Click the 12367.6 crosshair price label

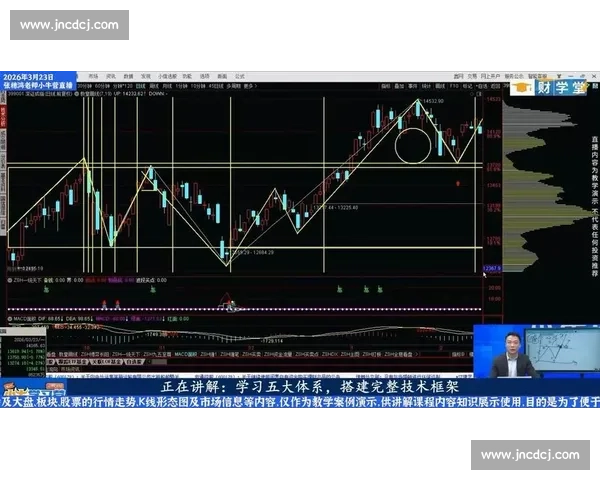point(492,268)
